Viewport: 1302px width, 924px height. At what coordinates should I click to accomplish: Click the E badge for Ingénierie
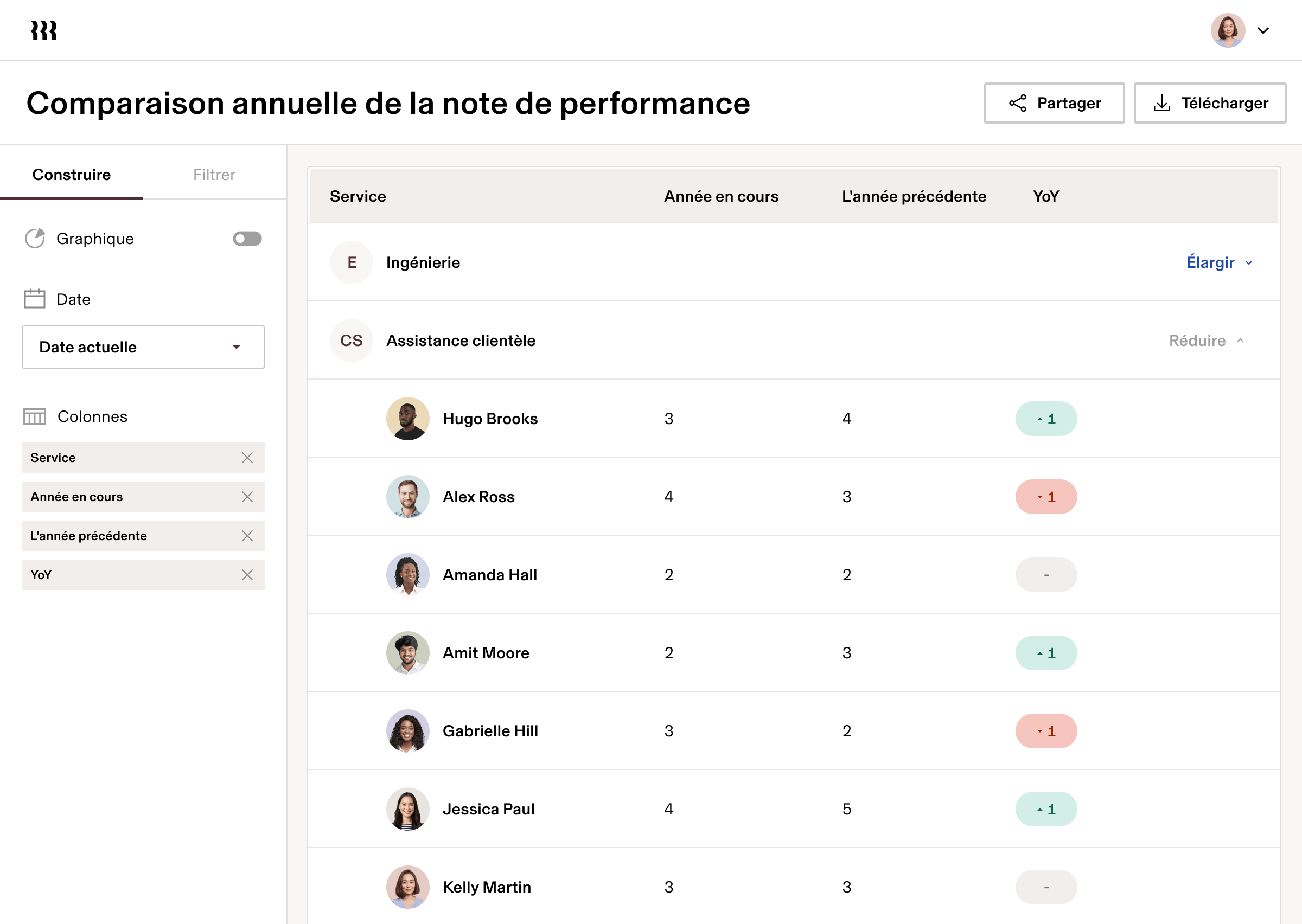pos(351,262)
